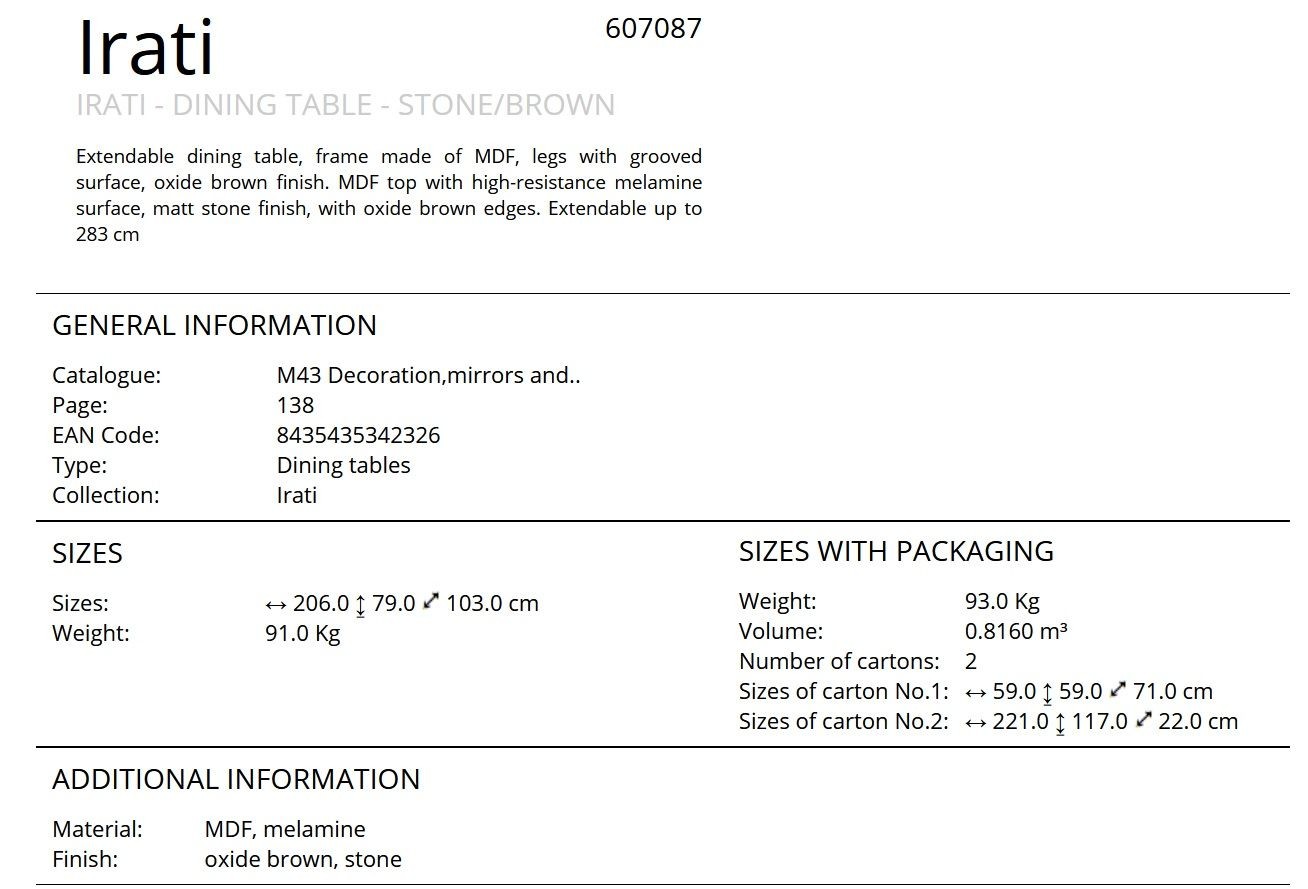Click the subtitle IRATI - DINING TABLE - STONE/BROWN

346,105
